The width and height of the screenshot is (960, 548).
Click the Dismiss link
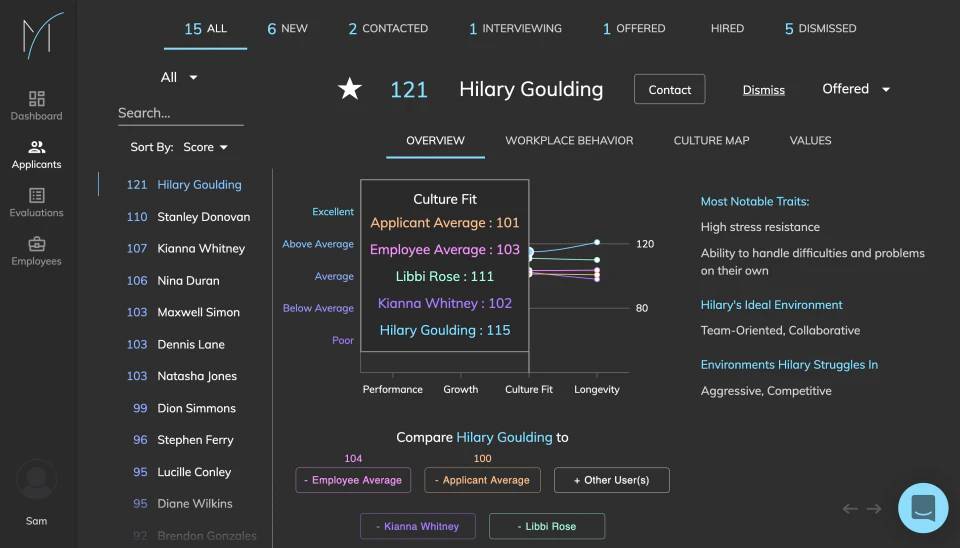pos(763,90)
